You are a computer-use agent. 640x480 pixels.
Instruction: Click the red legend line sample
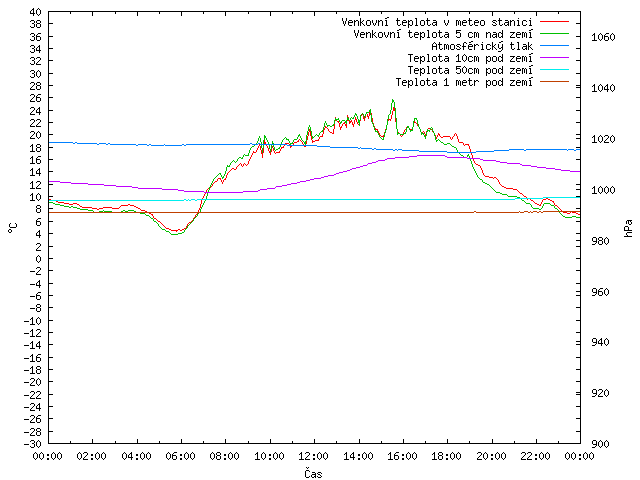click(x=554, y=22)
